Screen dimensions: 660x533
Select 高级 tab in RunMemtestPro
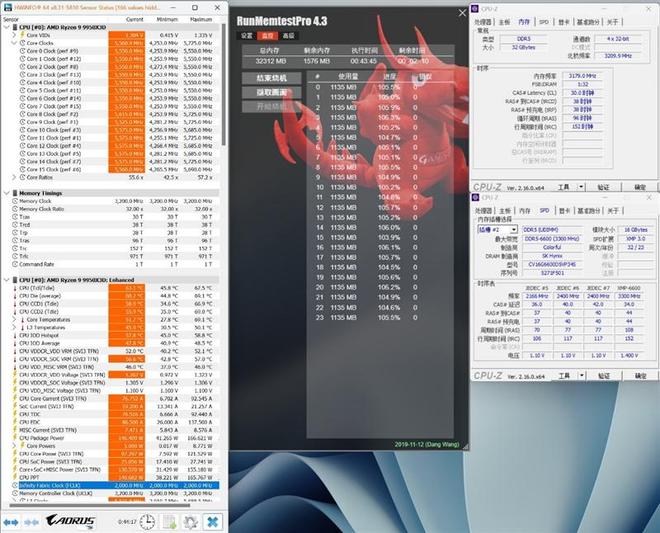pyautogui.click(x=287, y=36)
